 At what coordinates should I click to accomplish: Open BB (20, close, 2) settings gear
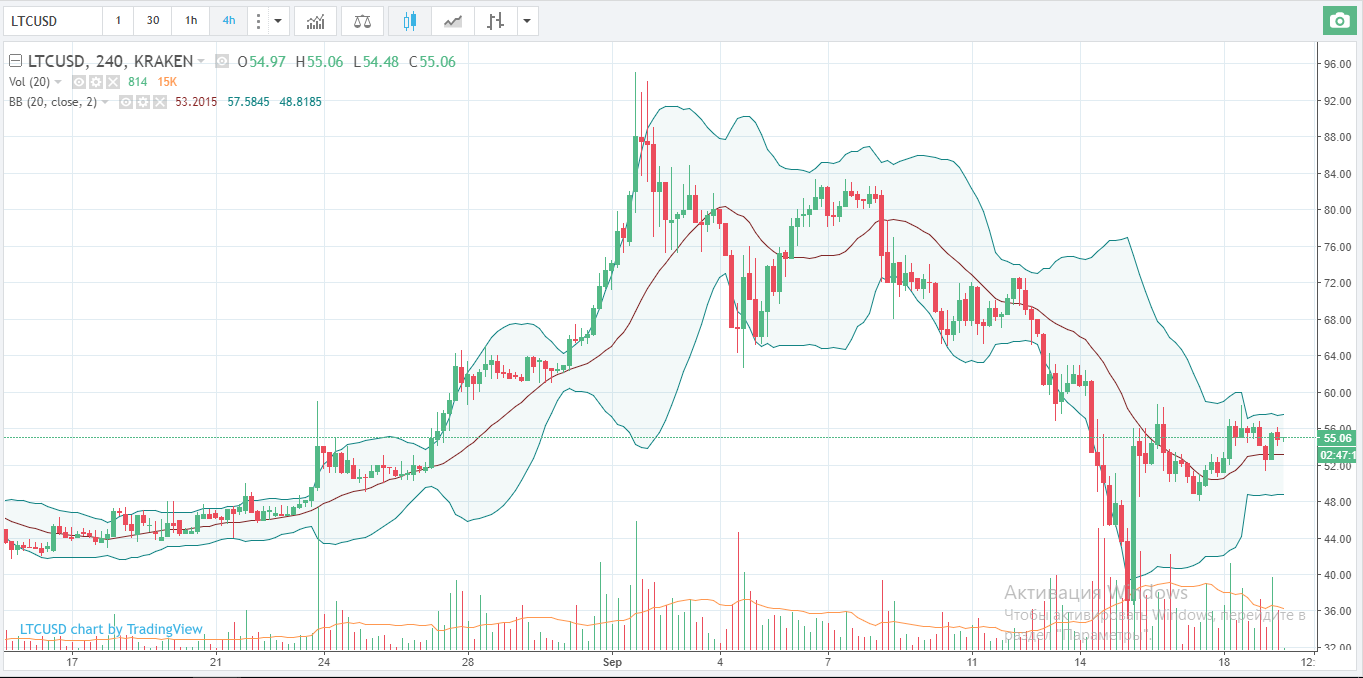141,102
